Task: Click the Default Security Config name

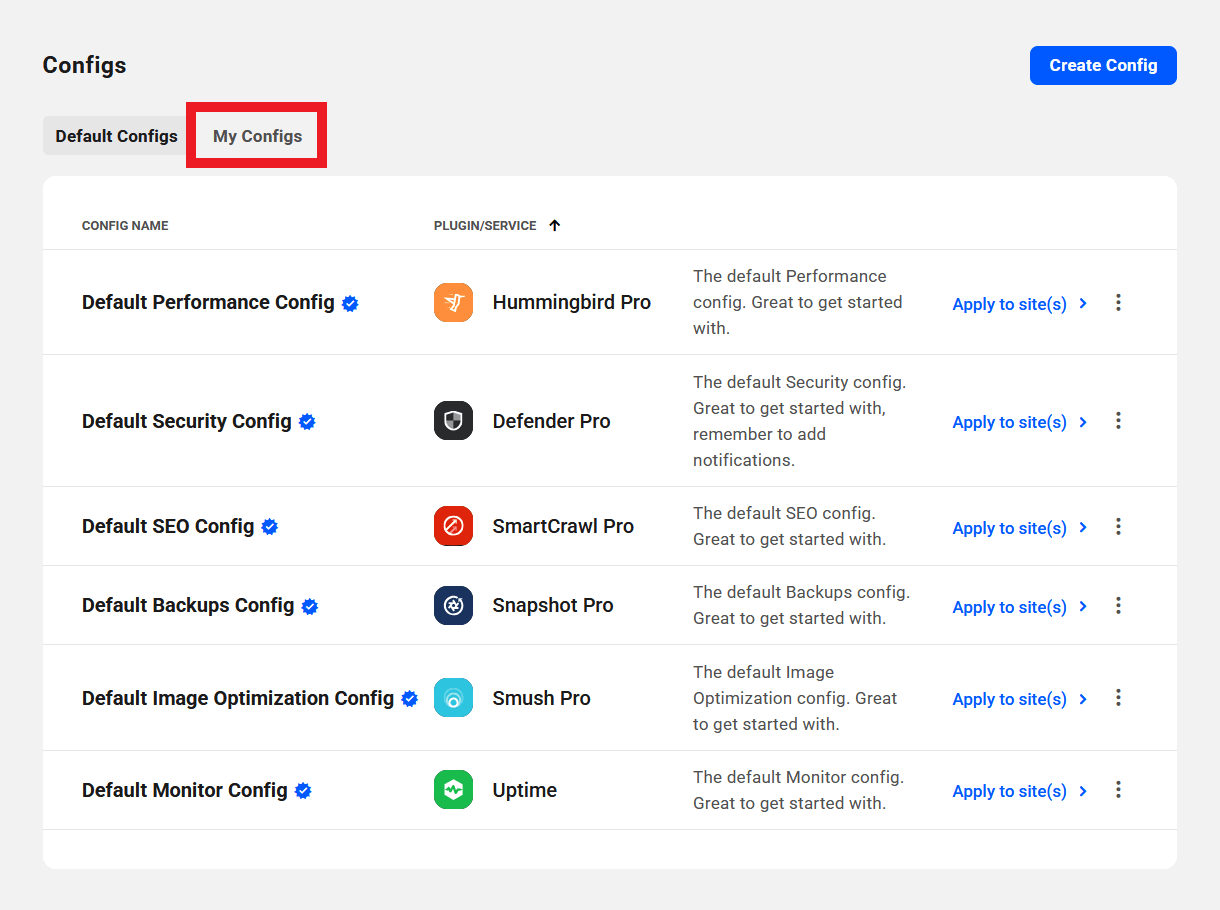Action: (187, 421)
